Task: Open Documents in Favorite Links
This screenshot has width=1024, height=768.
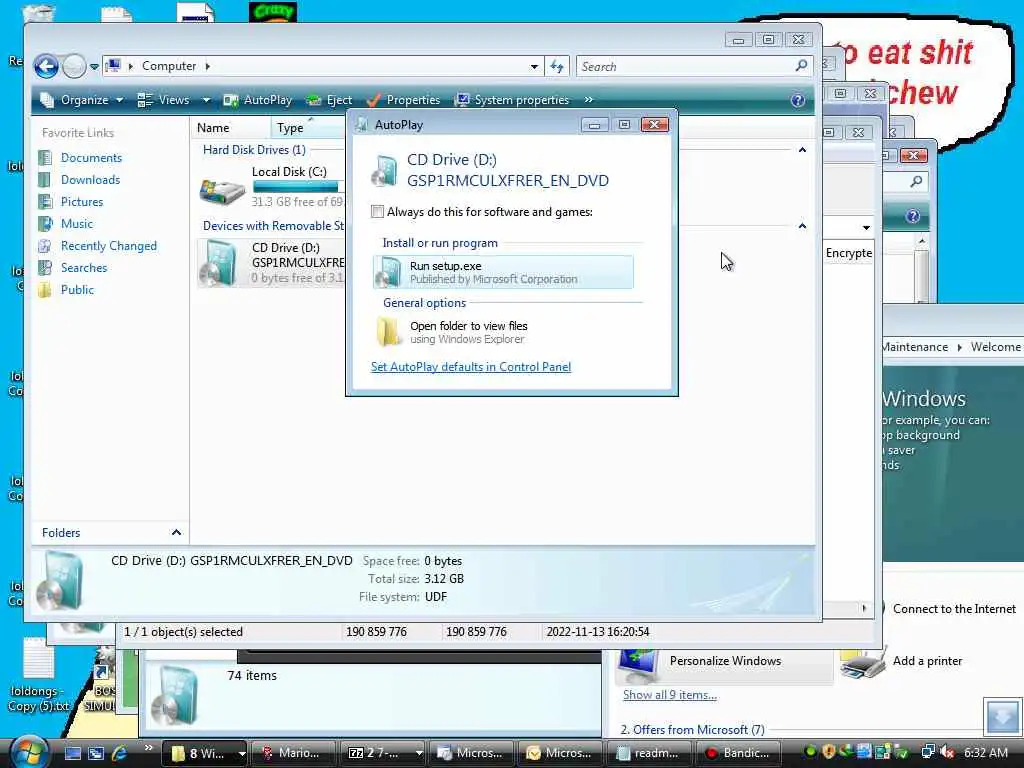Action: tap(91, 157)
